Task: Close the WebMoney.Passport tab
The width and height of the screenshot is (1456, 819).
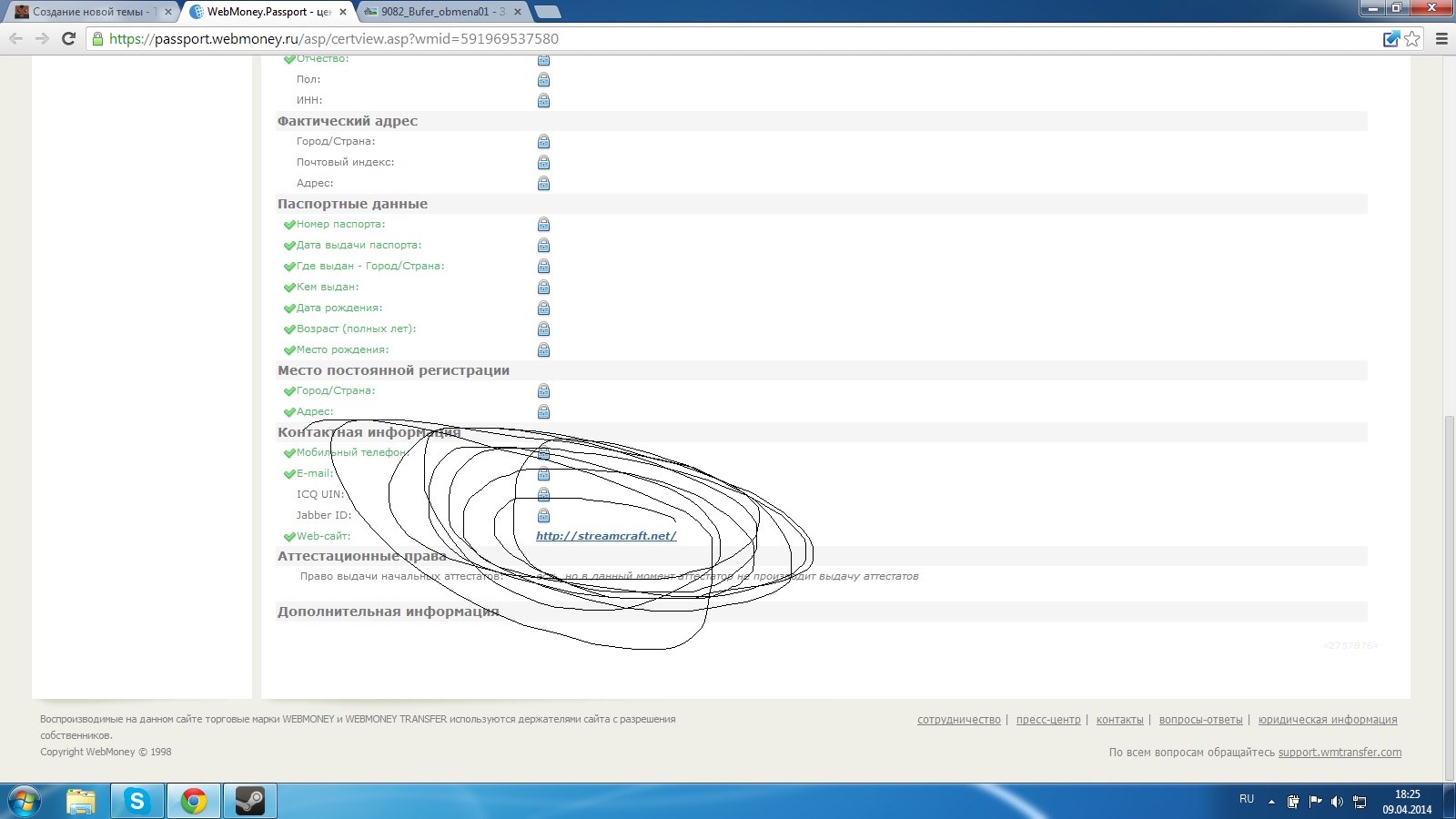Action: [343, 12]
